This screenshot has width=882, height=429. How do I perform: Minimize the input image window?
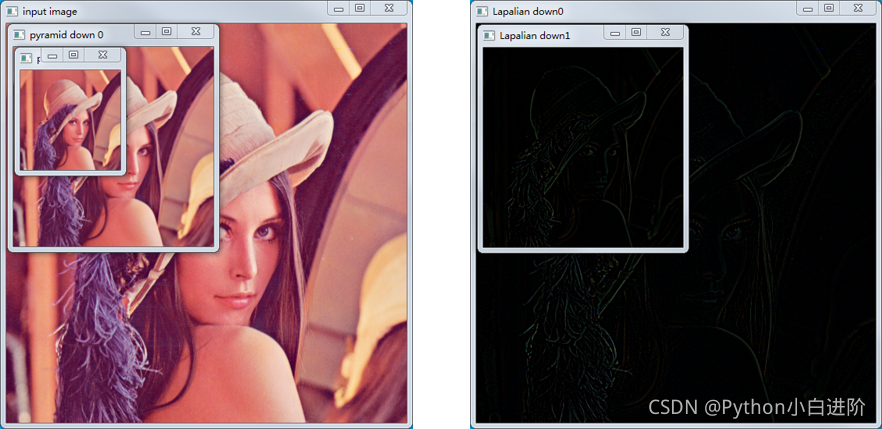pos(338,8)
